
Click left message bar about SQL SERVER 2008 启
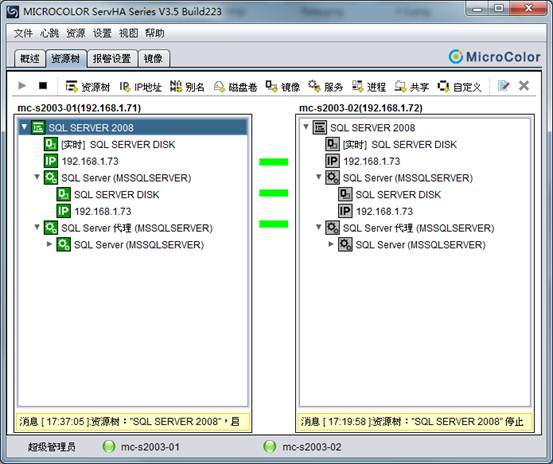point(133,422)
